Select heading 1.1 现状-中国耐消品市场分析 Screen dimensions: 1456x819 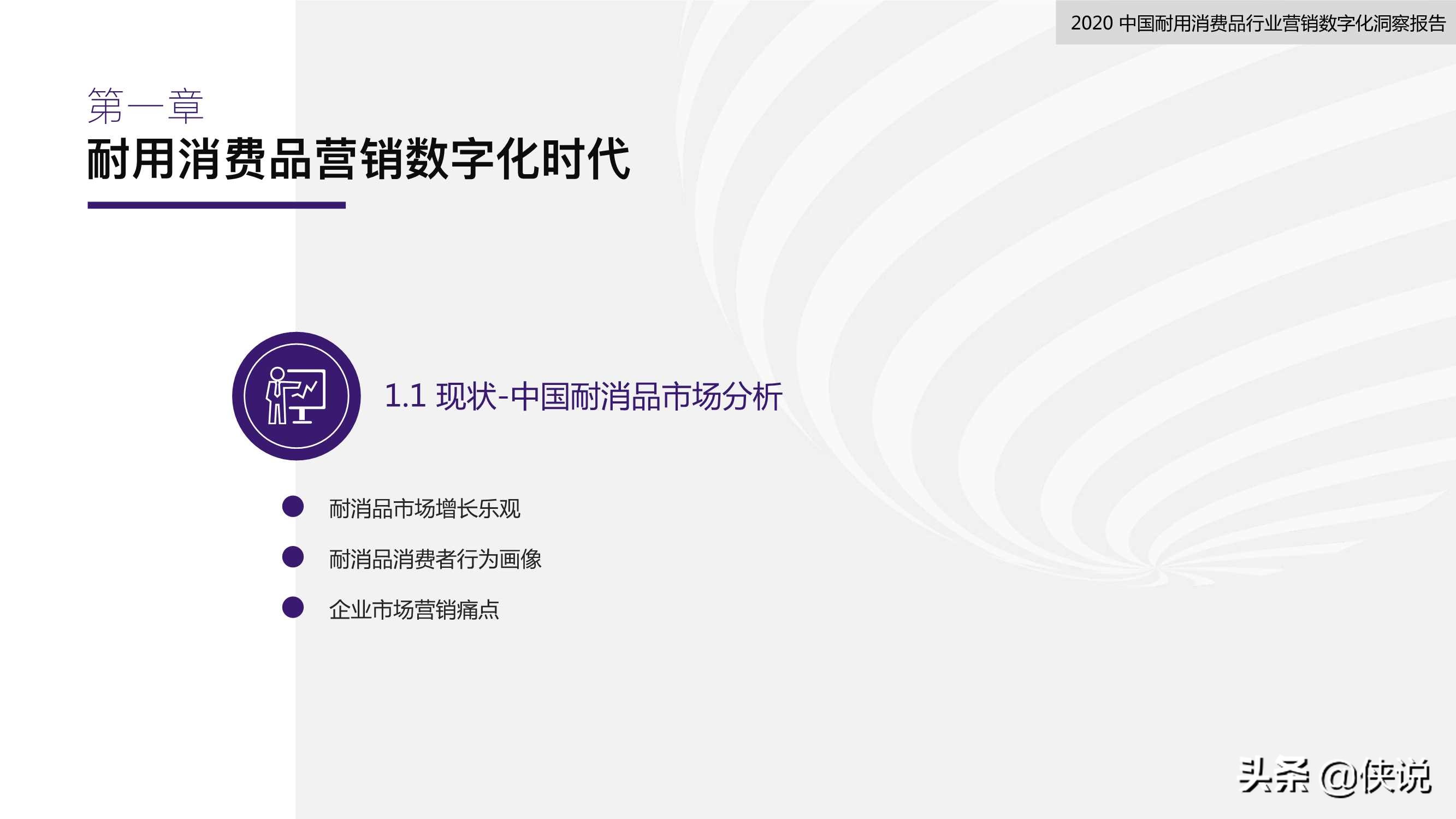pyautogui.click(x=583, y=396)
